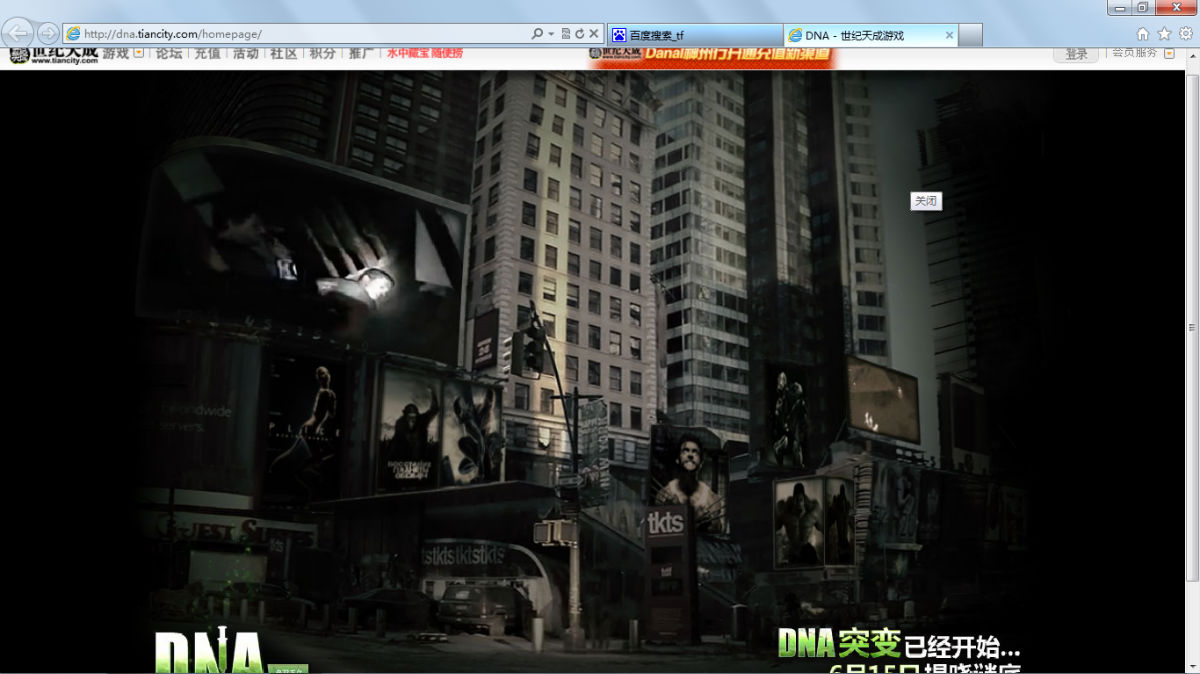Screen dimensions: 1200x674
Task: Open browser Tools gear icon
Action: click(x=1185, y=34)
